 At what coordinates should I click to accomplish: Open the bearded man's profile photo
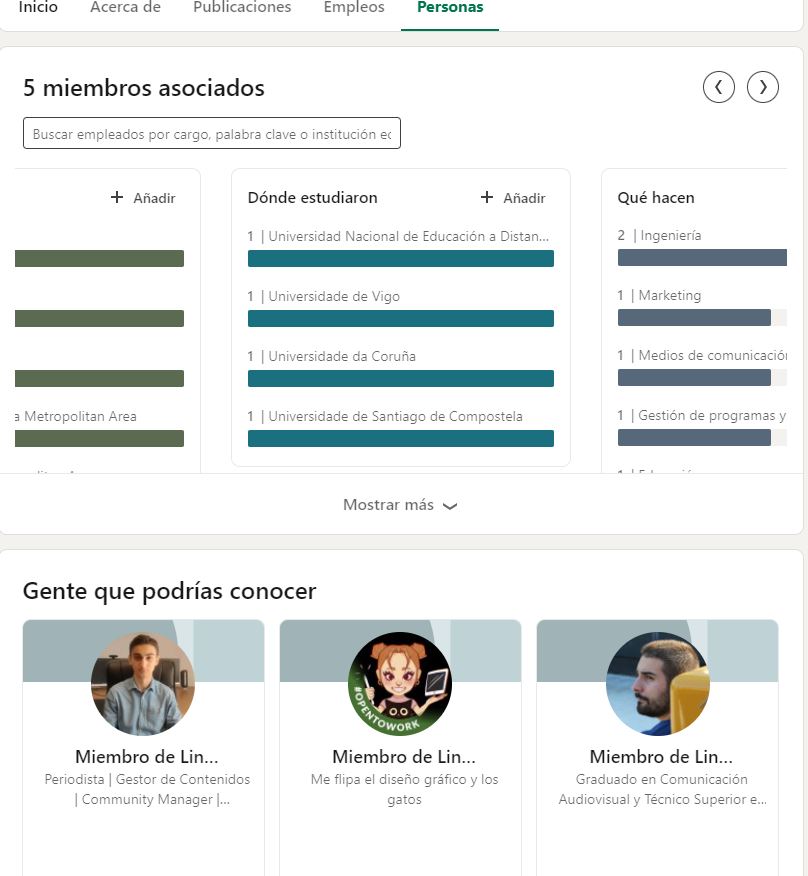tap(657, 684)
